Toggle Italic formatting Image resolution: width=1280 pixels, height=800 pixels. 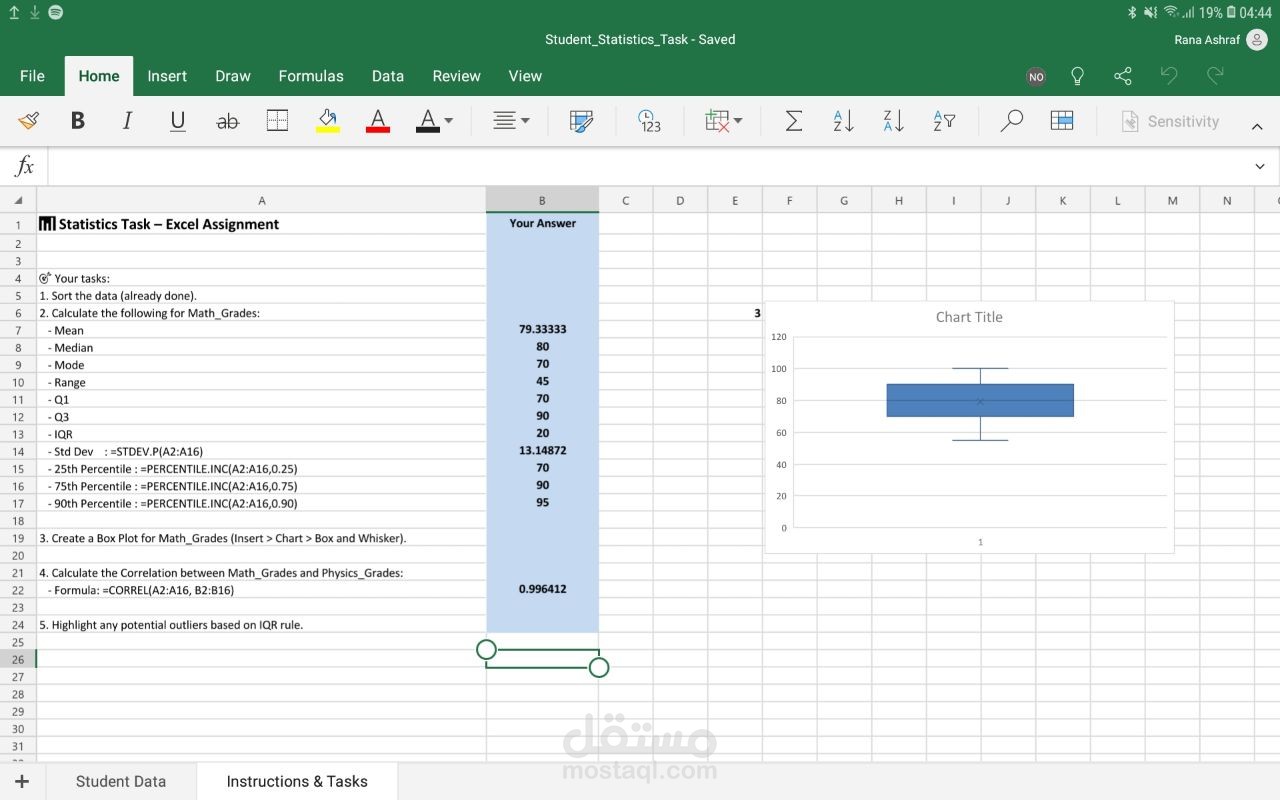point(127,121)
